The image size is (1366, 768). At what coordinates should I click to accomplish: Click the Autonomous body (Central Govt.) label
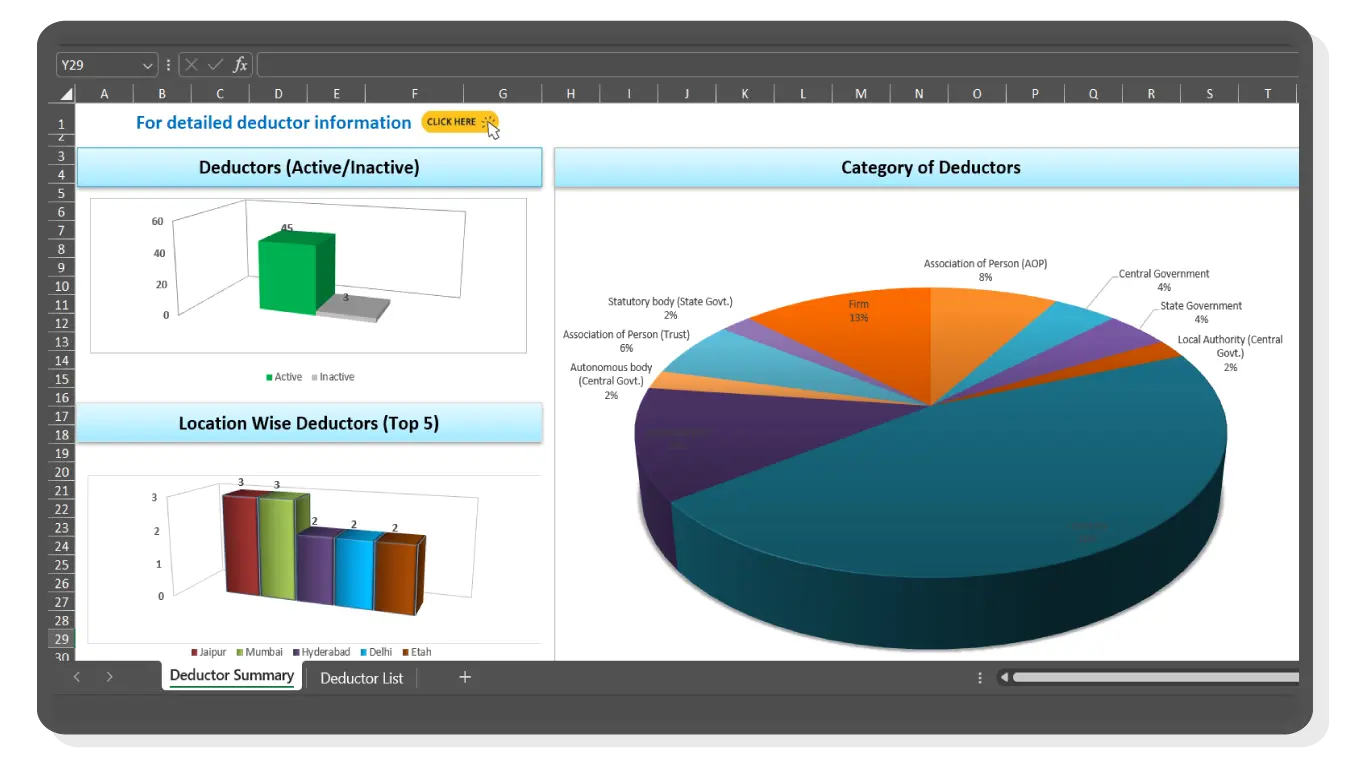(x=611, y=381)
